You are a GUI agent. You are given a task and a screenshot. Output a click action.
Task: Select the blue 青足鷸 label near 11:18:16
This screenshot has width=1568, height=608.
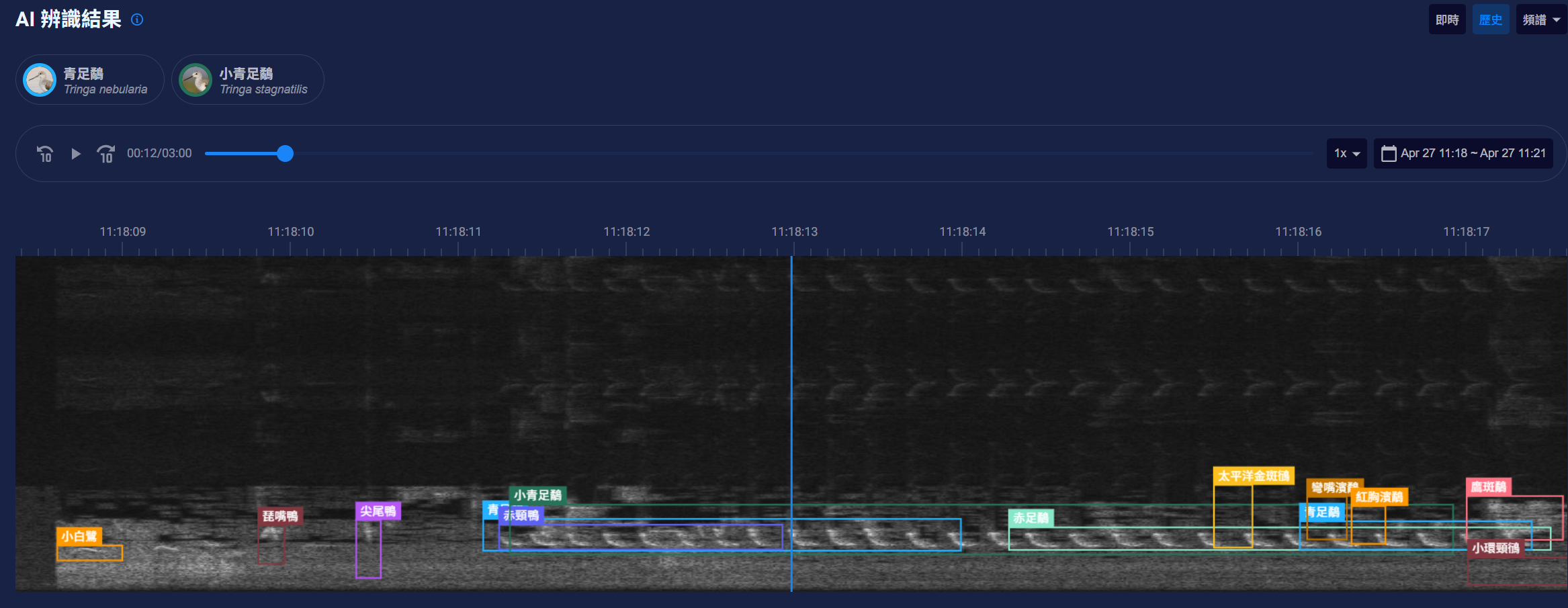click(1322, 512)
